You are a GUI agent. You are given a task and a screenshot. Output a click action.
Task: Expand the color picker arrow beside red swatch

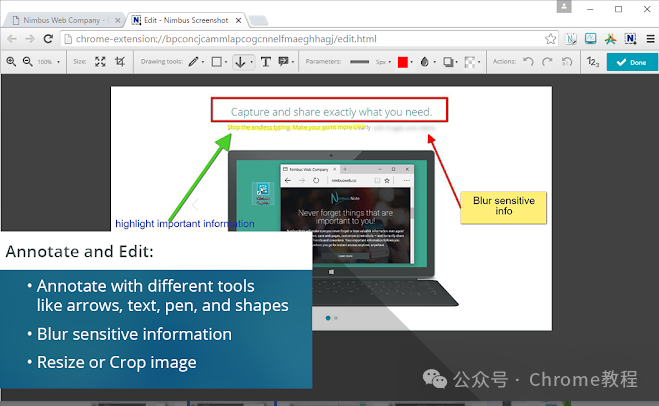point(411,62)
